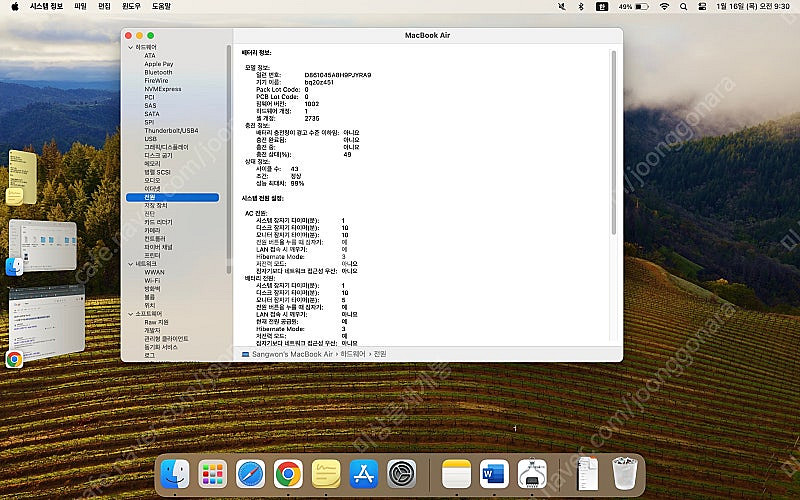Select Thunderbolt/USB4 in the sidebar
800x500 pixels.
pyautogui.click(x=171, y=131)
